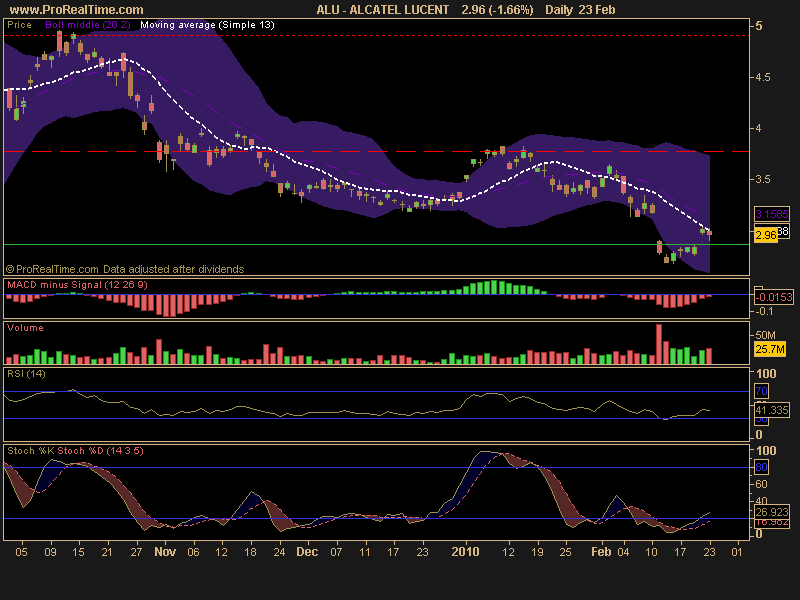800x600 pixels.
Task: Select the MACD minus Signal (12 26 9) label
Action: pyautogui.click(x=77, y=285)
